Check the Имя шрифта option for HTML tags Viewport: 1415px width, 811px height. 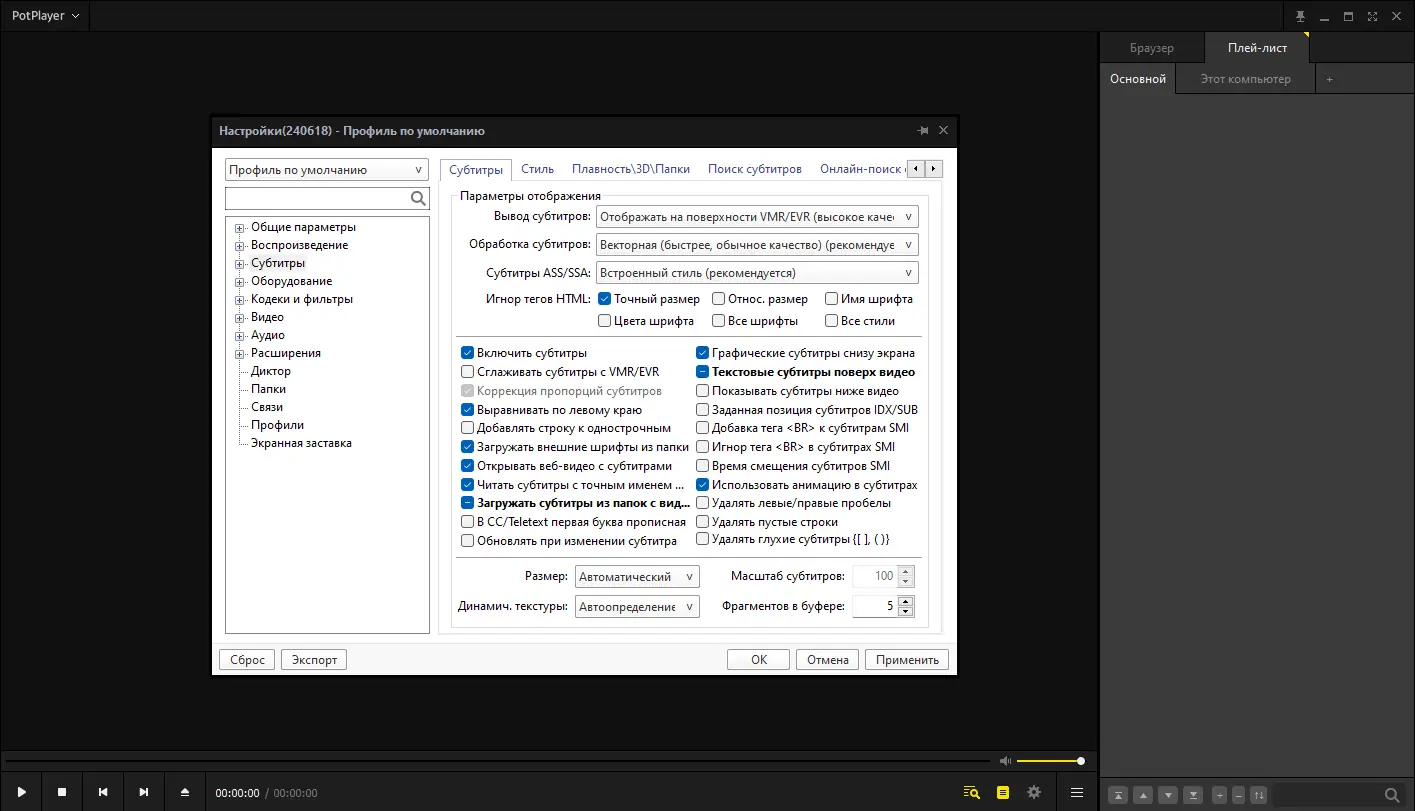(x=832, y=298)
